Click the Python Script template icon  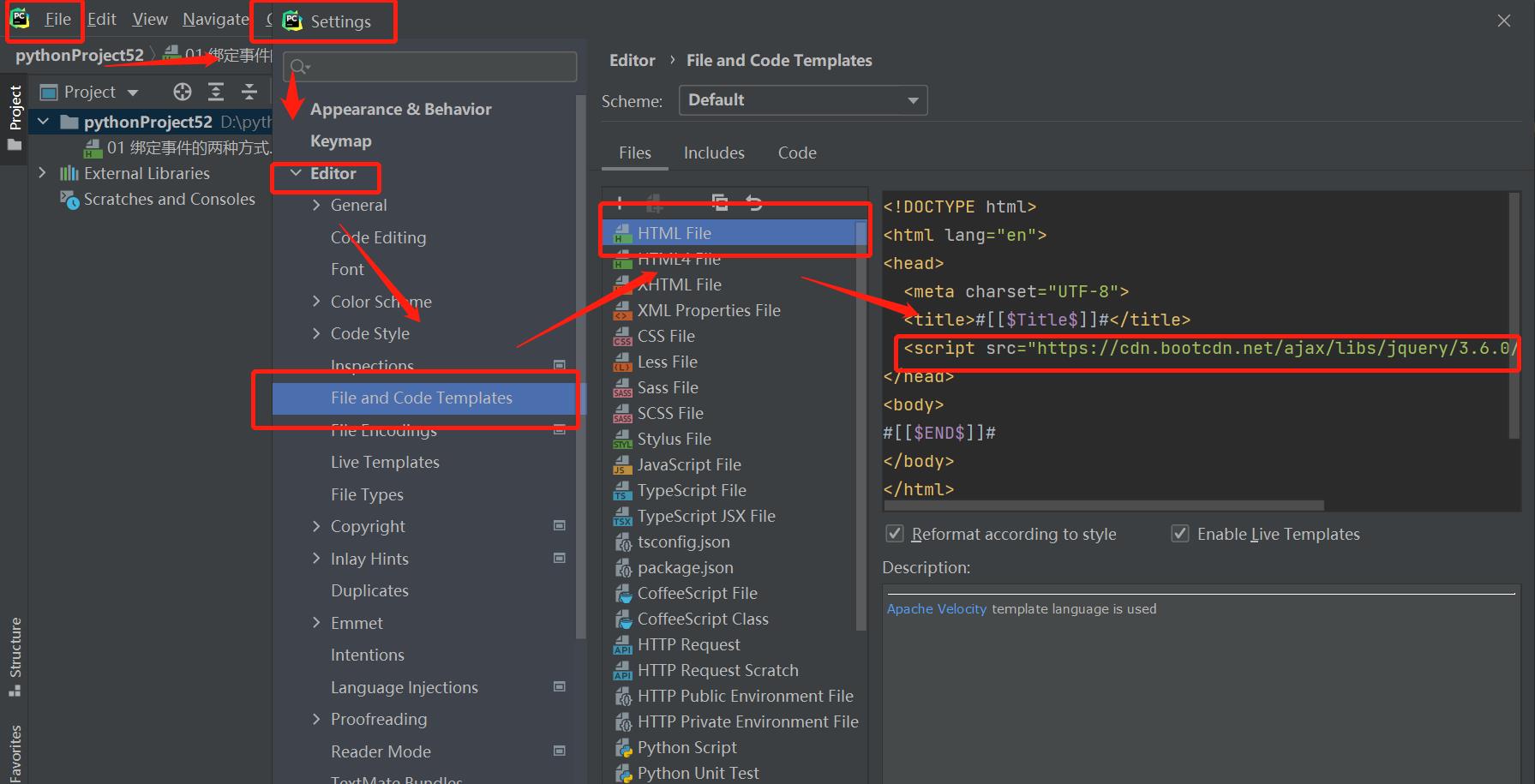(x=623, y=748)
